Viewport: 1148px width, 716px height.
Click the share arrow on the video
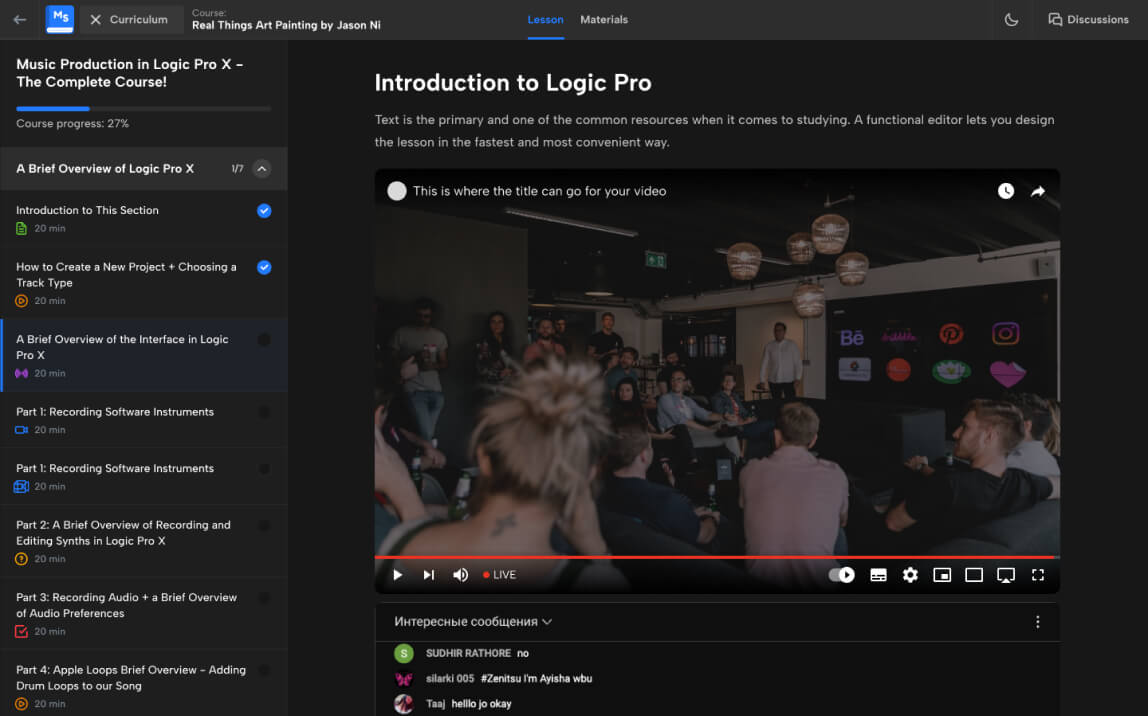coord(1038,191)
